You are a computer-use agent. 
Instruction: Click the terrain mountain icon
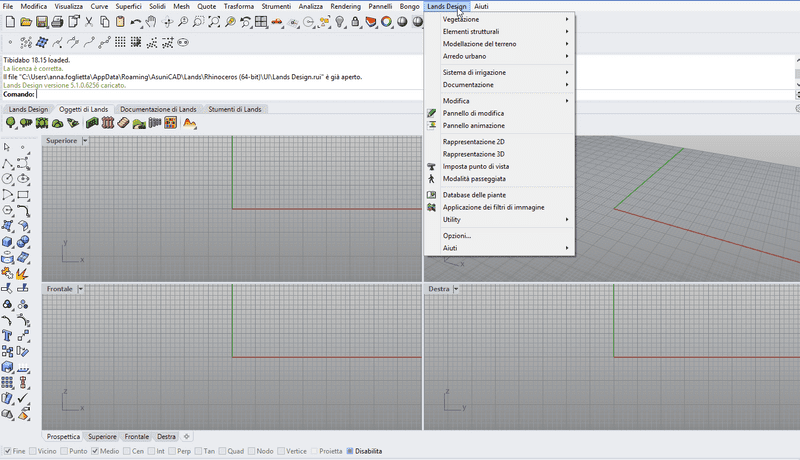tap(189, 122)
